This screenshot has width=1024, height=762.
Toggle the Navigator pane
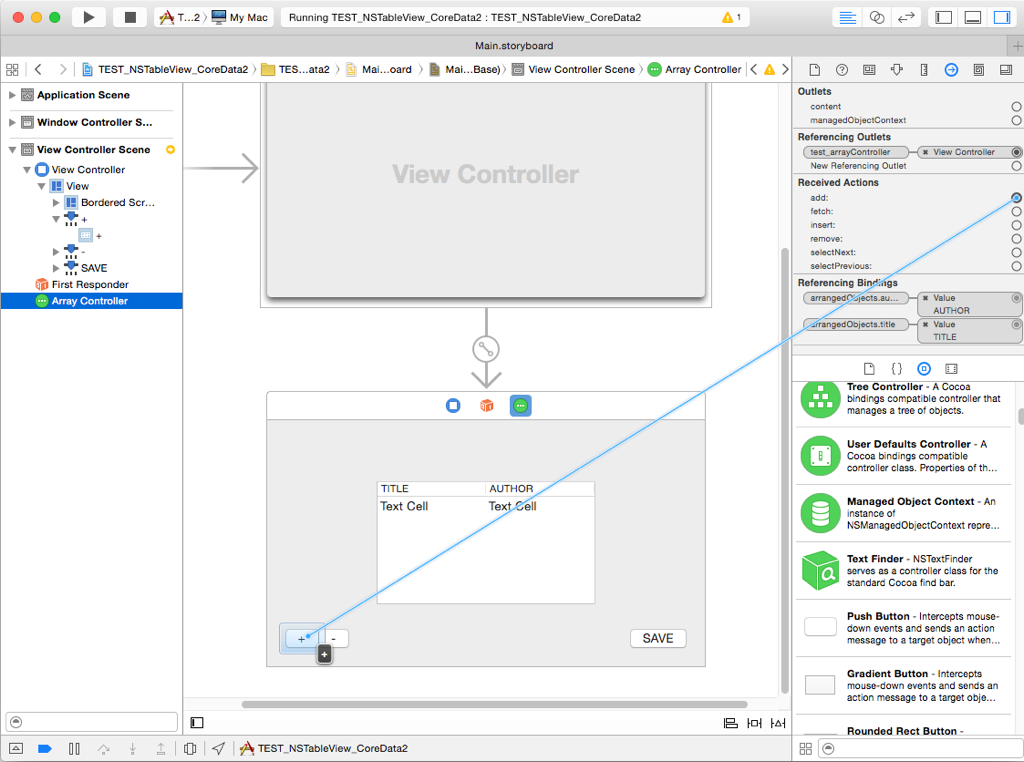point(944,18)
